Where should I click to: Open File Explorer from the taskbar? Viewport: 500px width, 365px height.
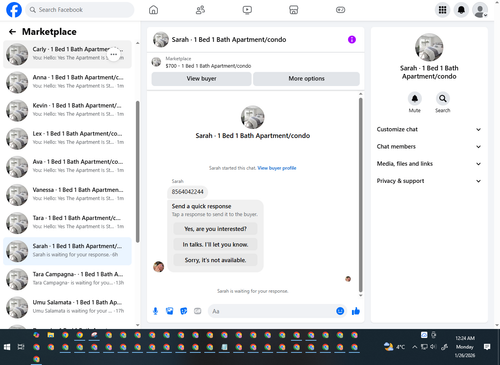51,335
